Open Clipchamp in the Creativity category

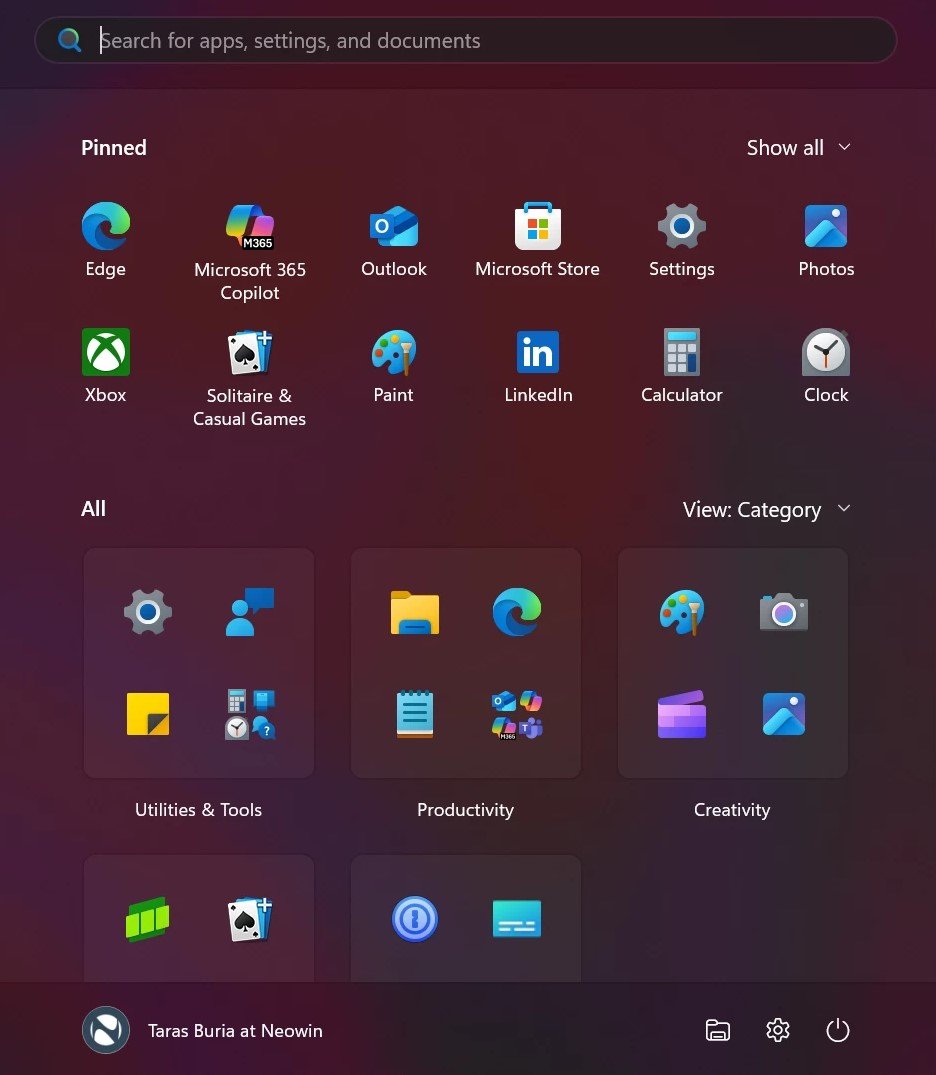tap(682, 714)
